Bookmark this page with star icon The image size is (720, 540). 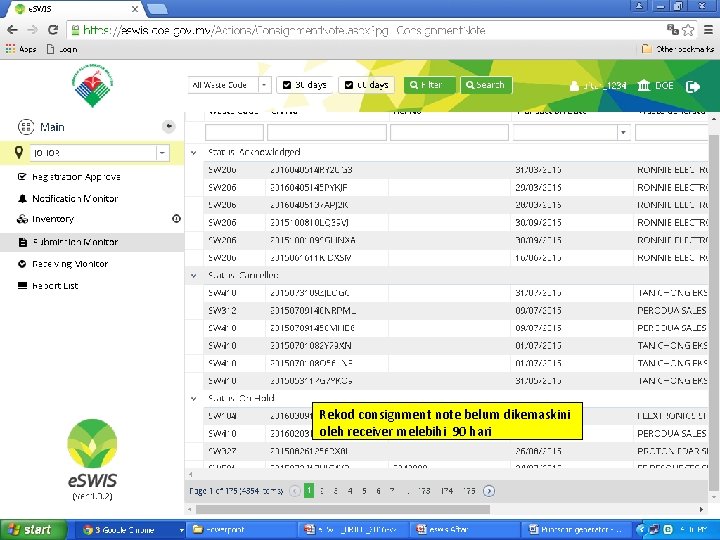point(688,30)
